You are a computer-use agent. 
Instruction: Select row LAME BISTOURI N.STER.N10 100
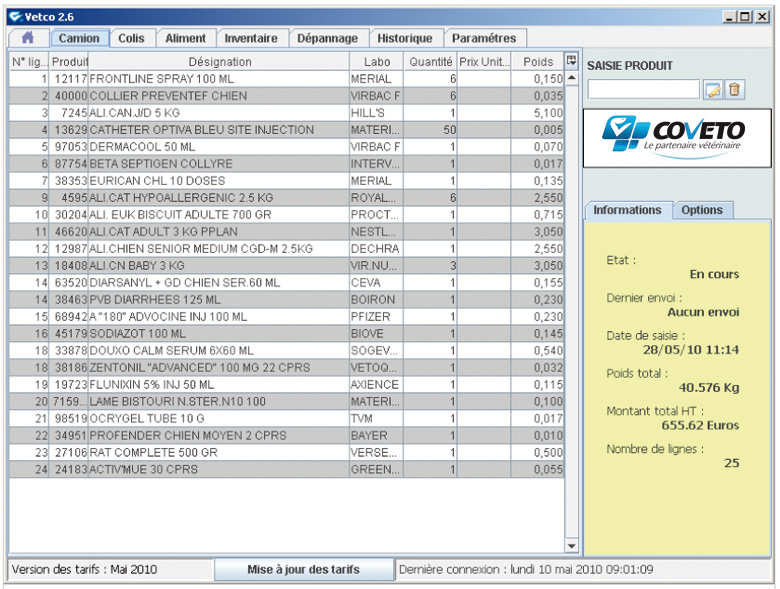[x=287, y=401]
